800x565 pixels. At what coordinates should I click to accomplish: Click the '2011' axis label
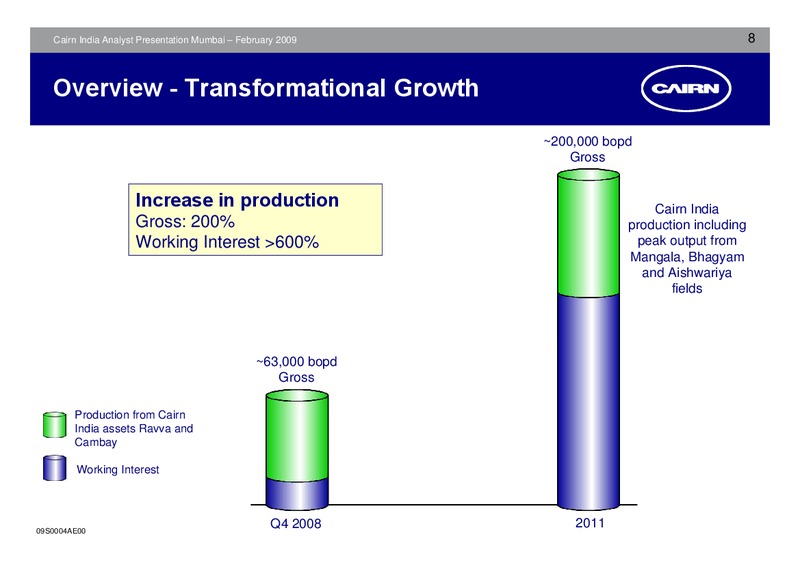pyautogui.click(x=590, y=523)
